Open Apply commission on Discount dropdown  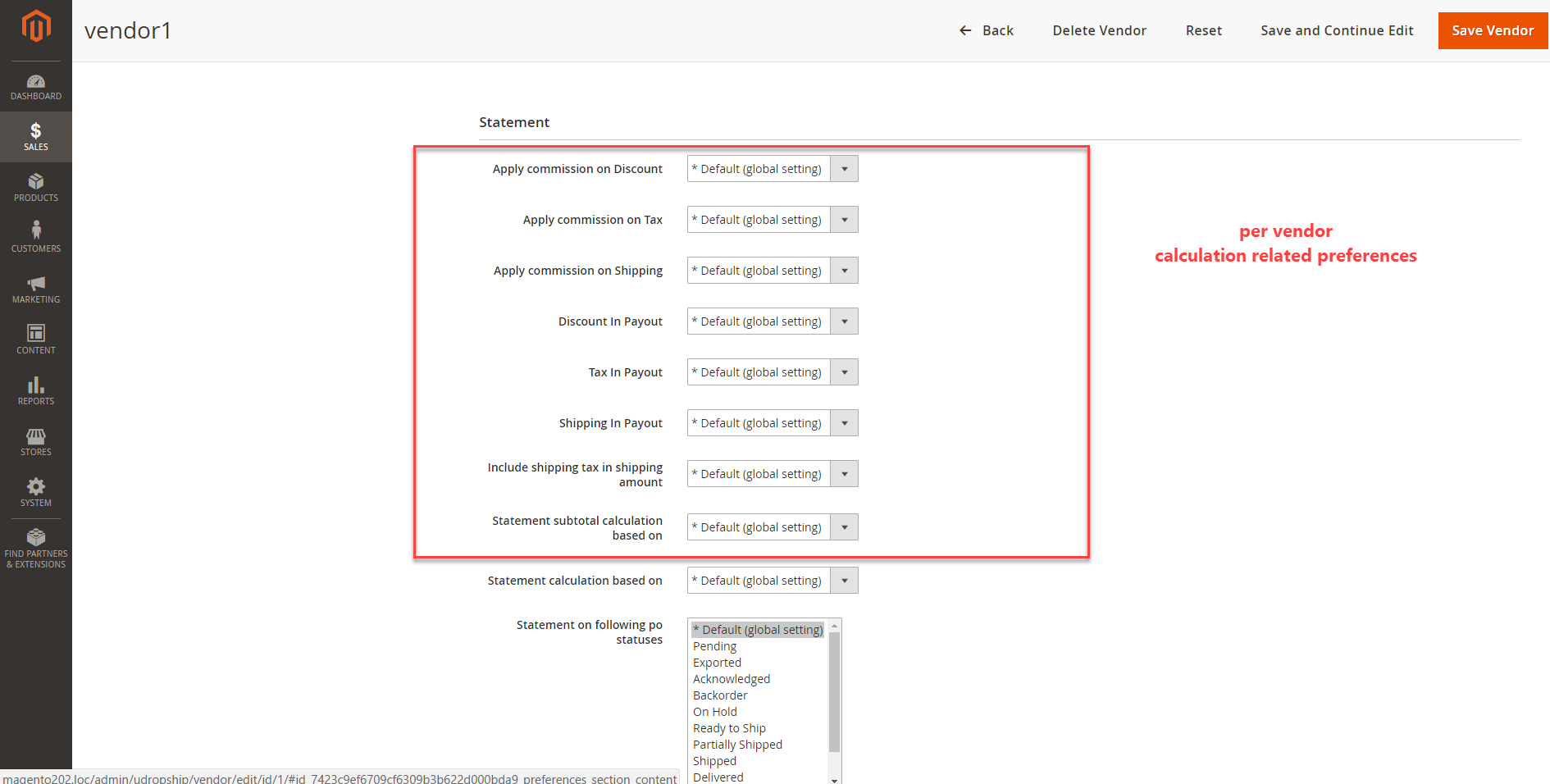click(x=773, y=169)
